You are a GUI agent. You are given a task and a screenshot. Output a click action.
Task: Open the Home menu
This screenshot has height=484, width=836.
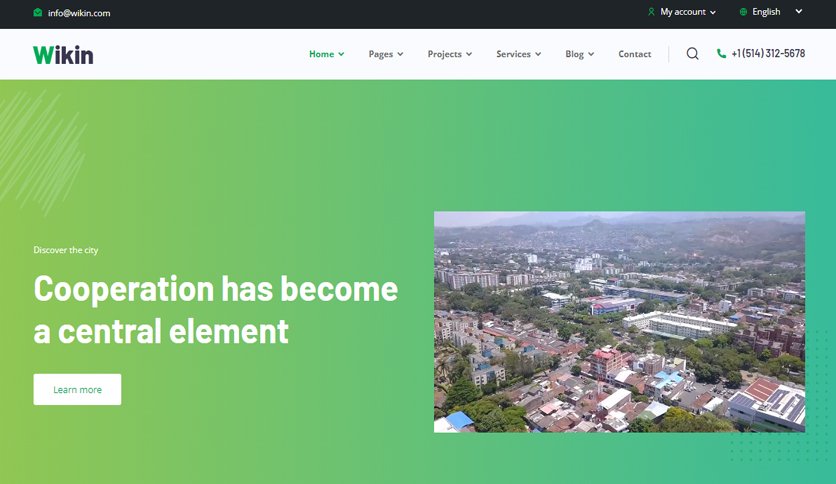(321, 54)
